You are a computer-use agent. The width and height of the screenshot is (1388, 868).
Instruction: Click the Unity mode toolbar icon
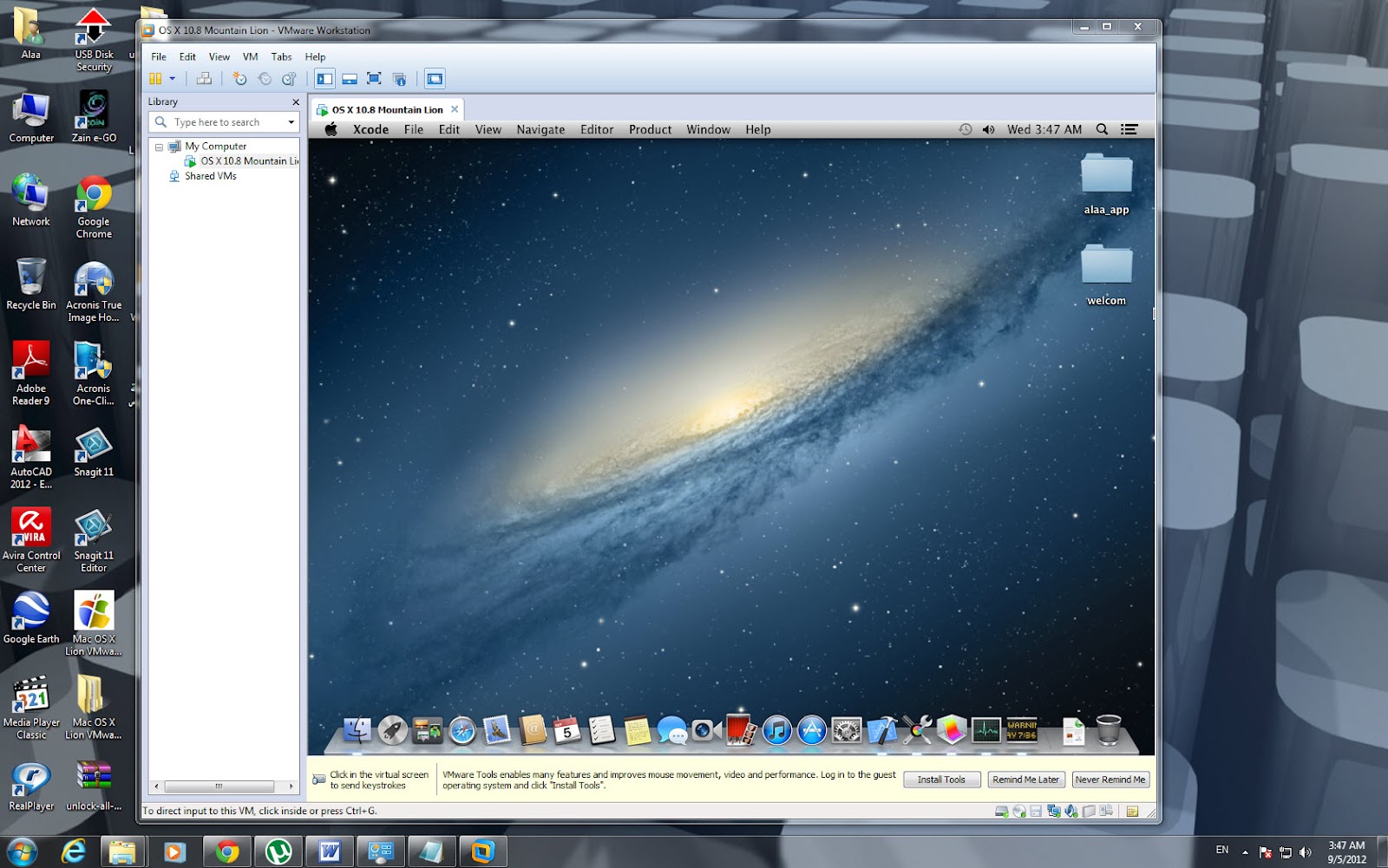pyautogui.click(x=399, y=79)
